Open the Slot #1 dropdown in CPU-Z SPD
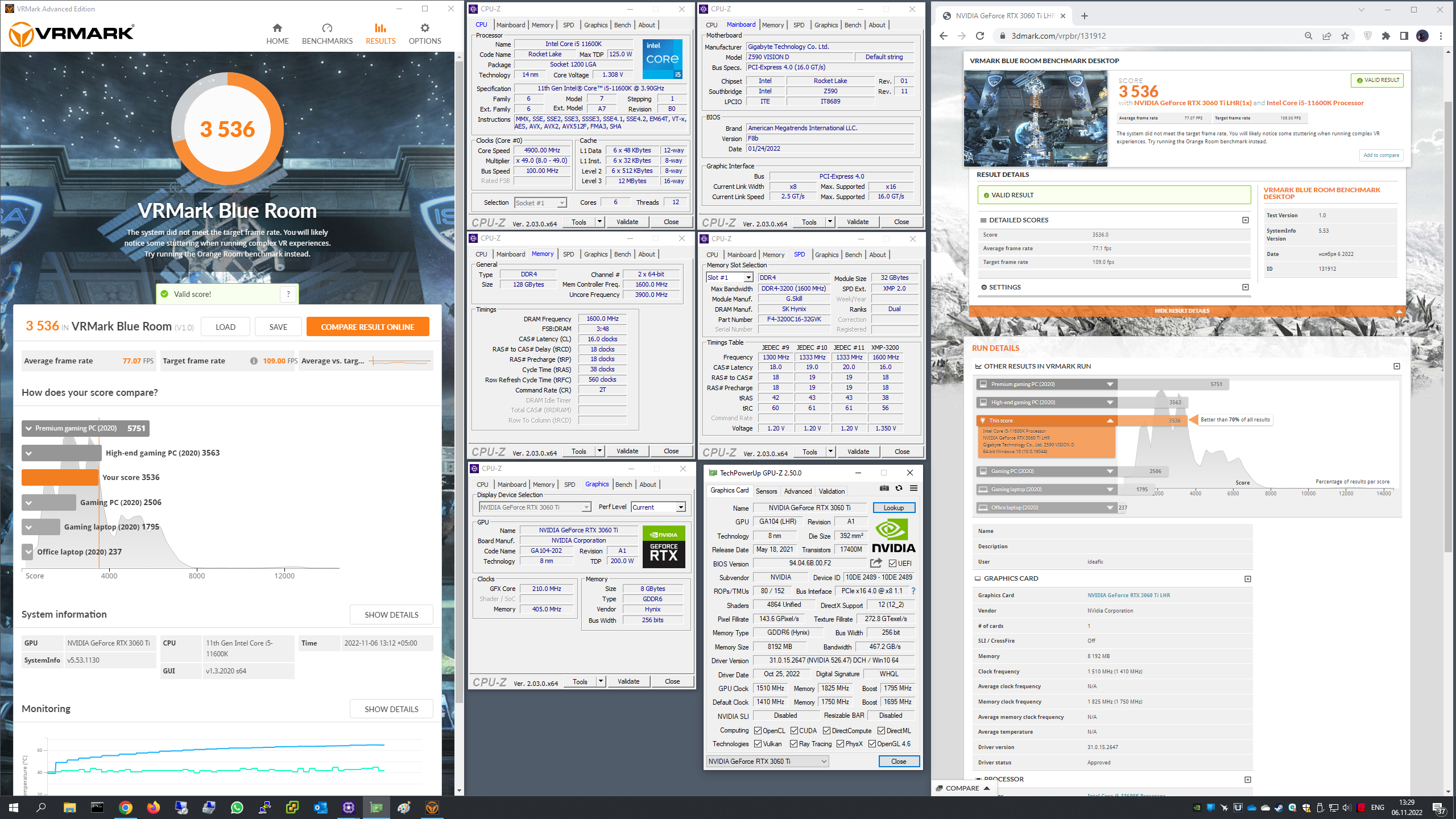1456x819 pixels. (x=730, y=278)
